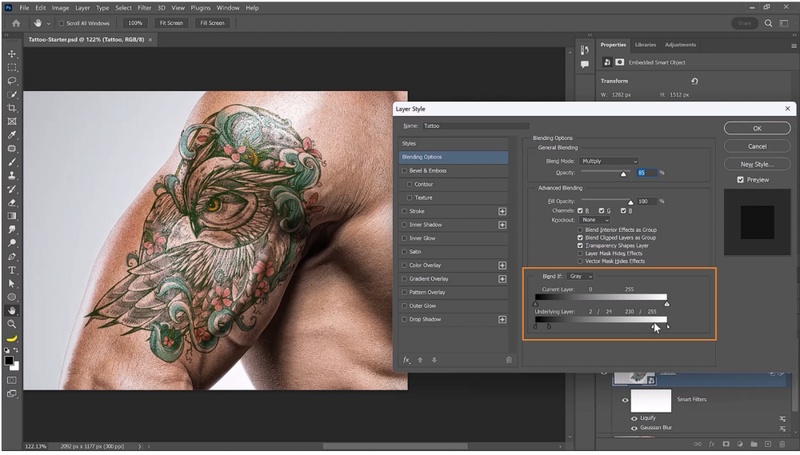Select the Rectangular Marquee tool

[12, 67]
